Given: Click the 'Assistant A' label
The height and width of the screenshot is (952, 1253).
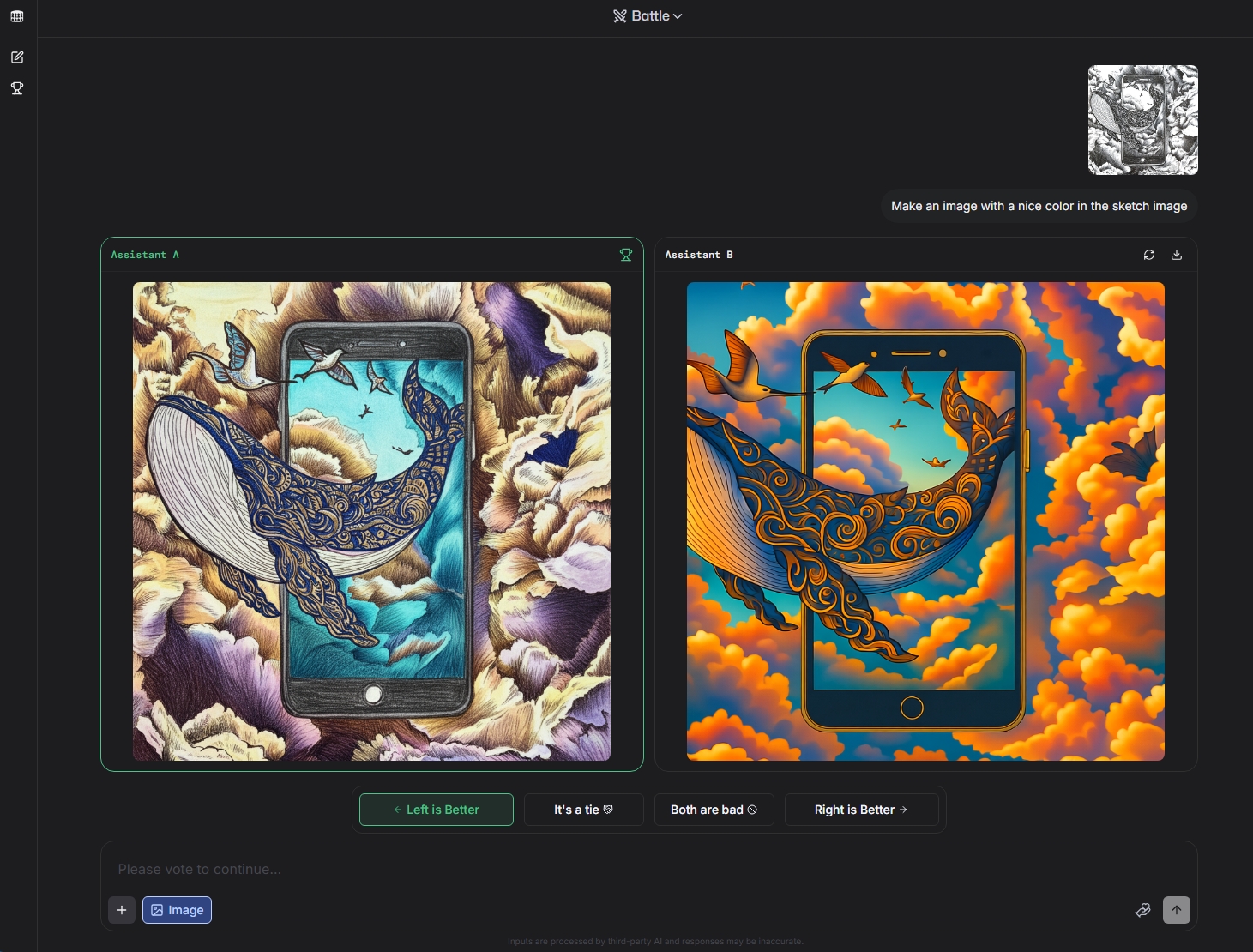Looking at the screenshot, I should coord(145,255).
